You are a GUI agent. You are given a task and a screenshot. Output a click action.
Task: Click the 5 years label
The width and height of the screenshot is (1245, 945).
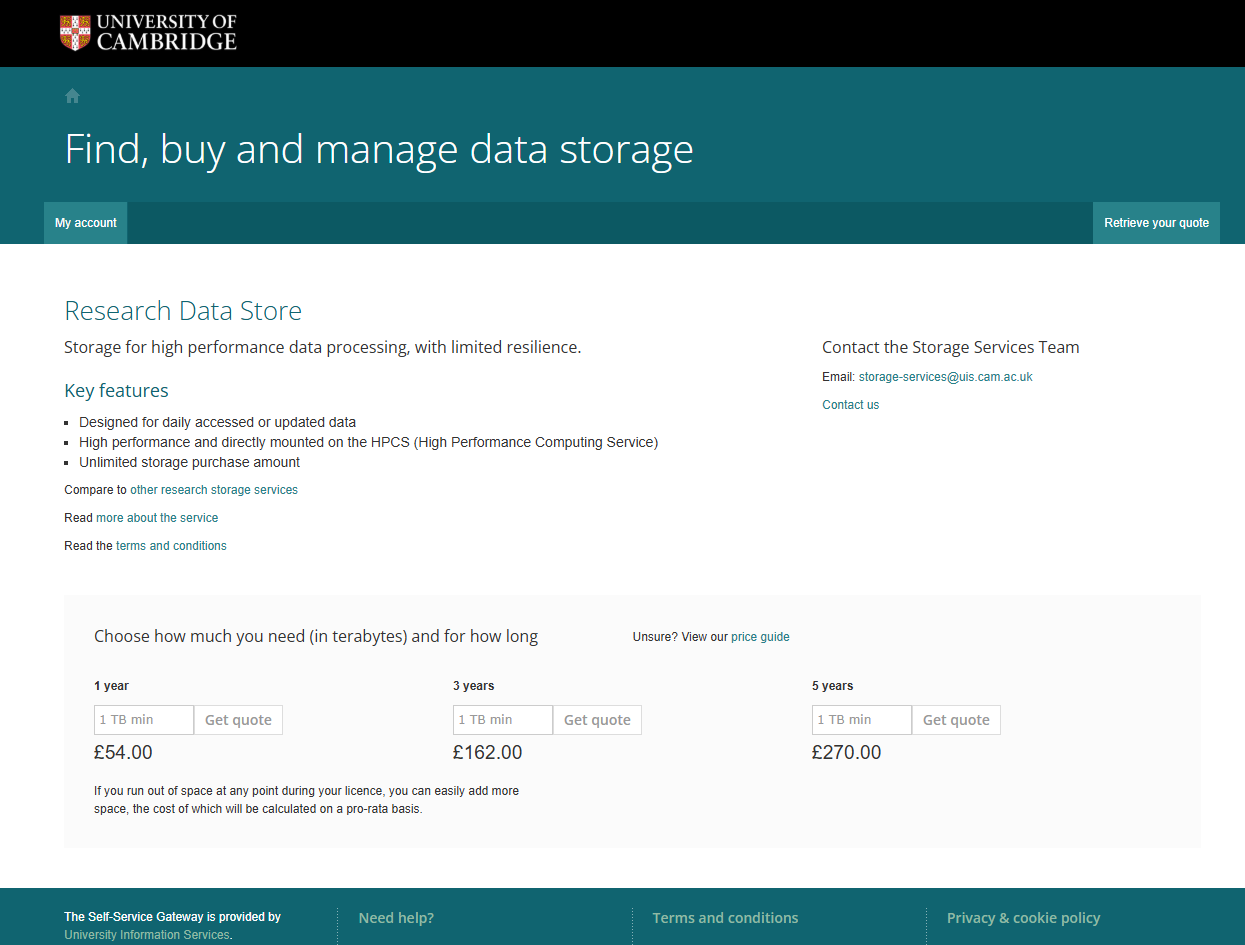[x=833, y=686]
